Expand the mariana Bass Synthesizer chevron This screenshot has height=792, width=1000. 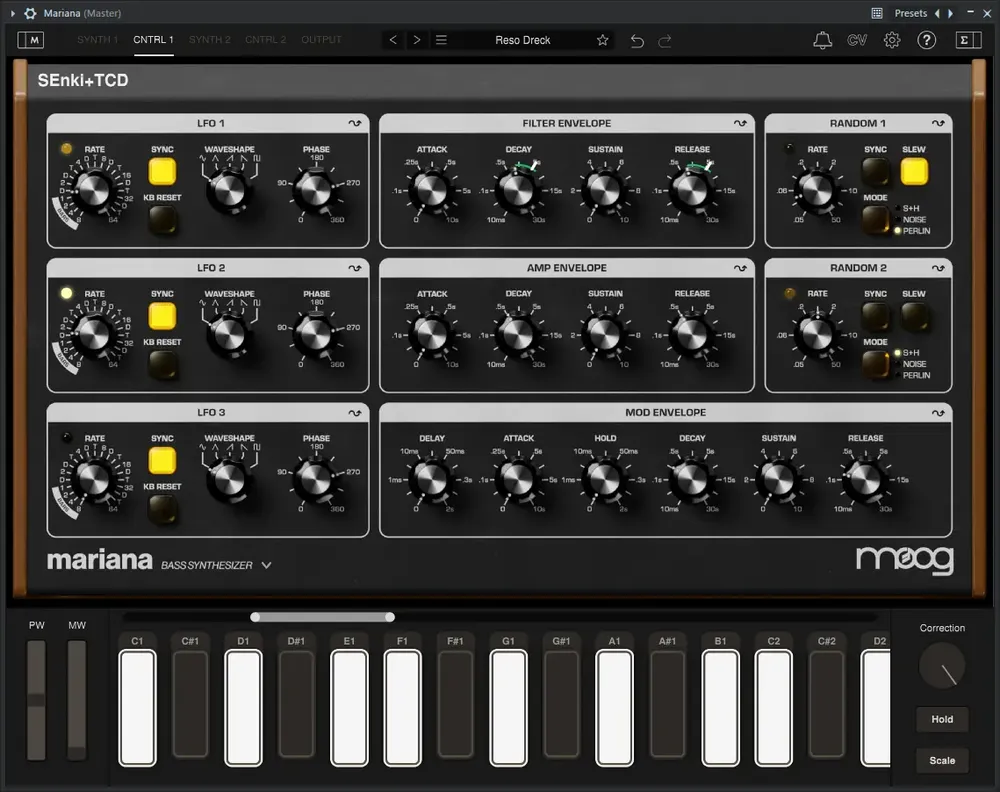coord(266,565)
